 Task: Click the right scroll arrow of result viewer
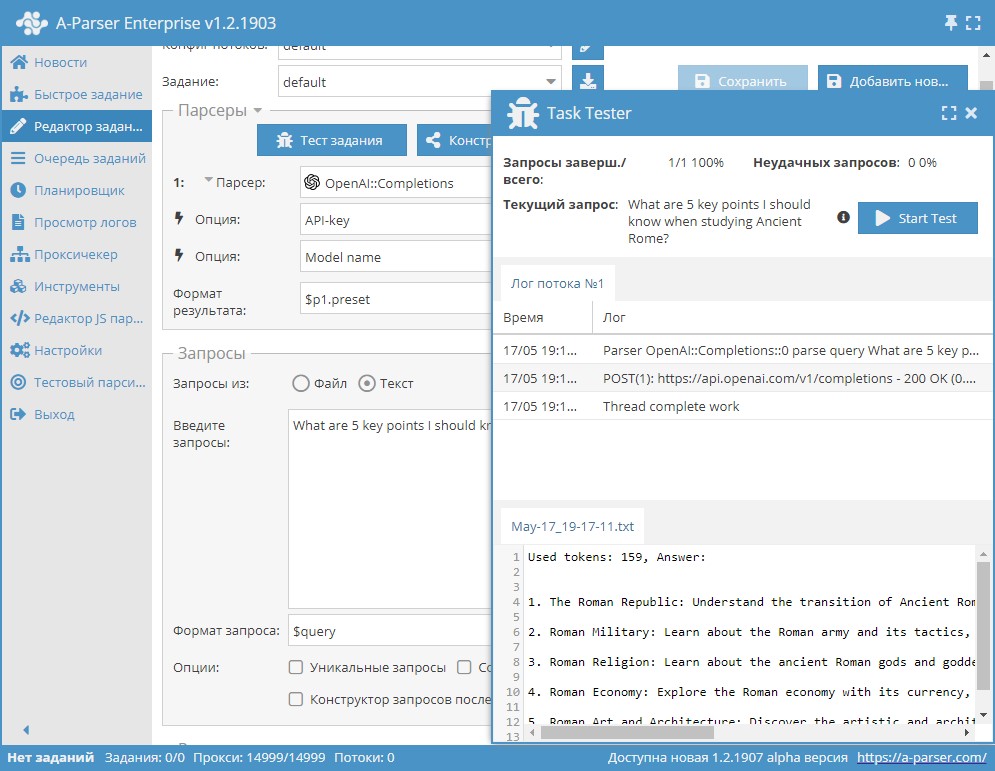966,733
